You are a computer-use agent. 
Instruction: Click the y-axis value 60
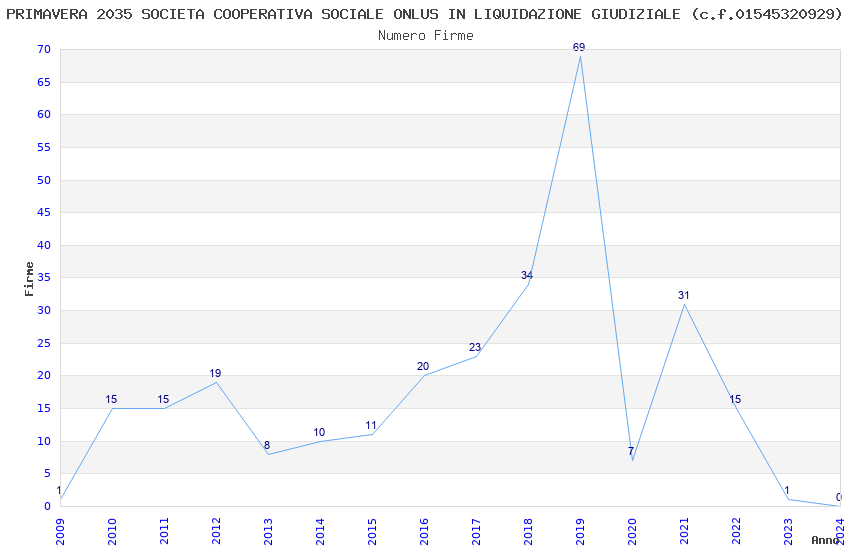44,114
